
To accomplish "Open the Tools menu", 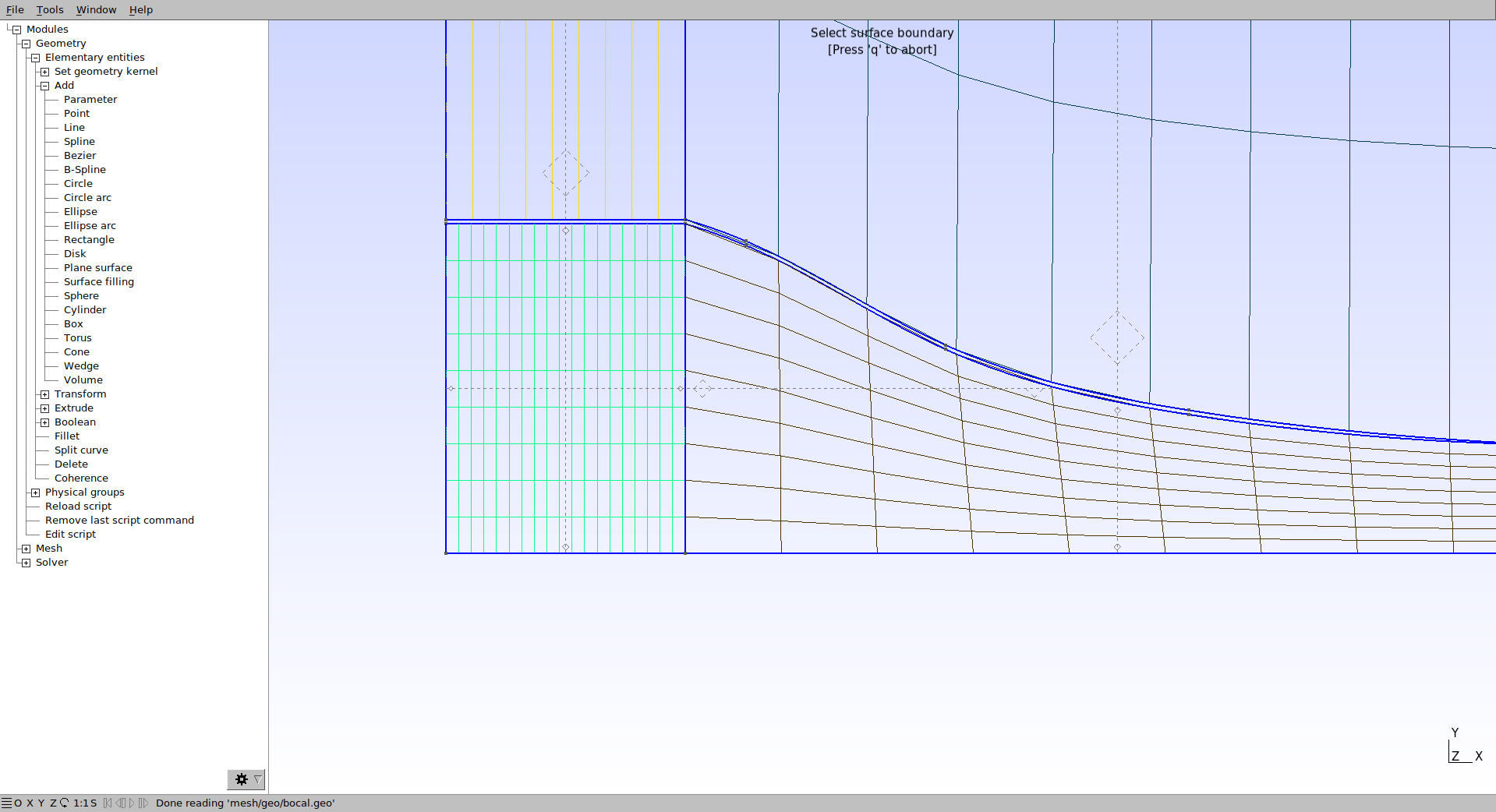I will (x=50, y=10).
